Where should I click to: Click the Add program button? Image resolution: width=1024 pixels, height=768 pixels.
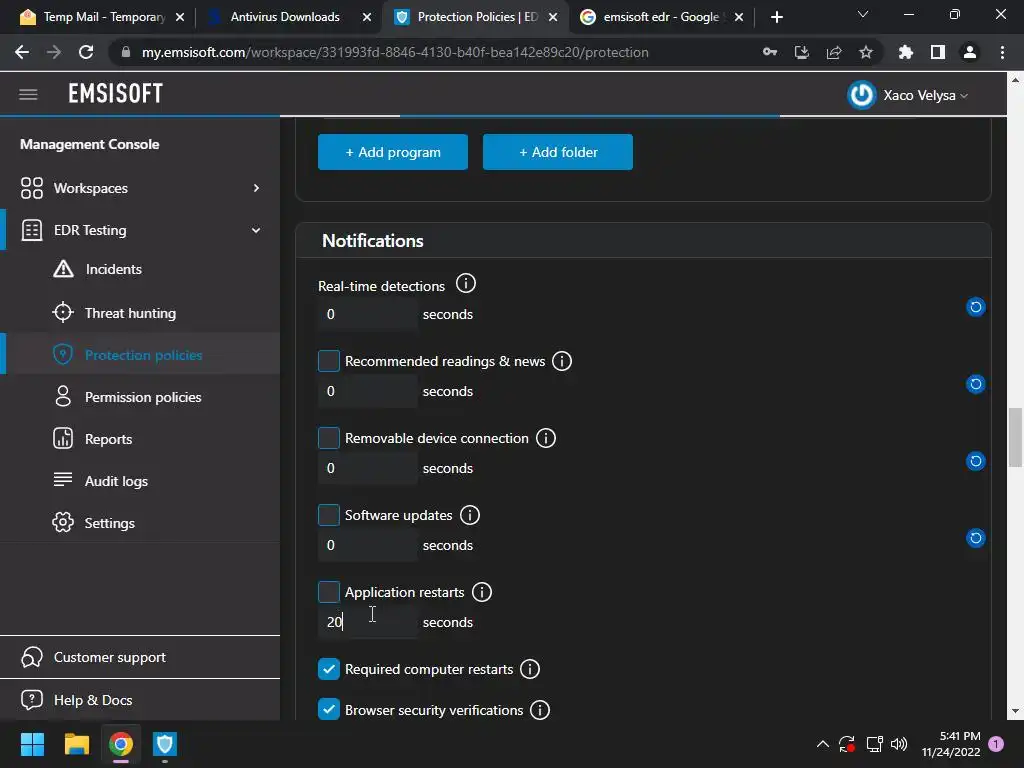coord(392,152)
